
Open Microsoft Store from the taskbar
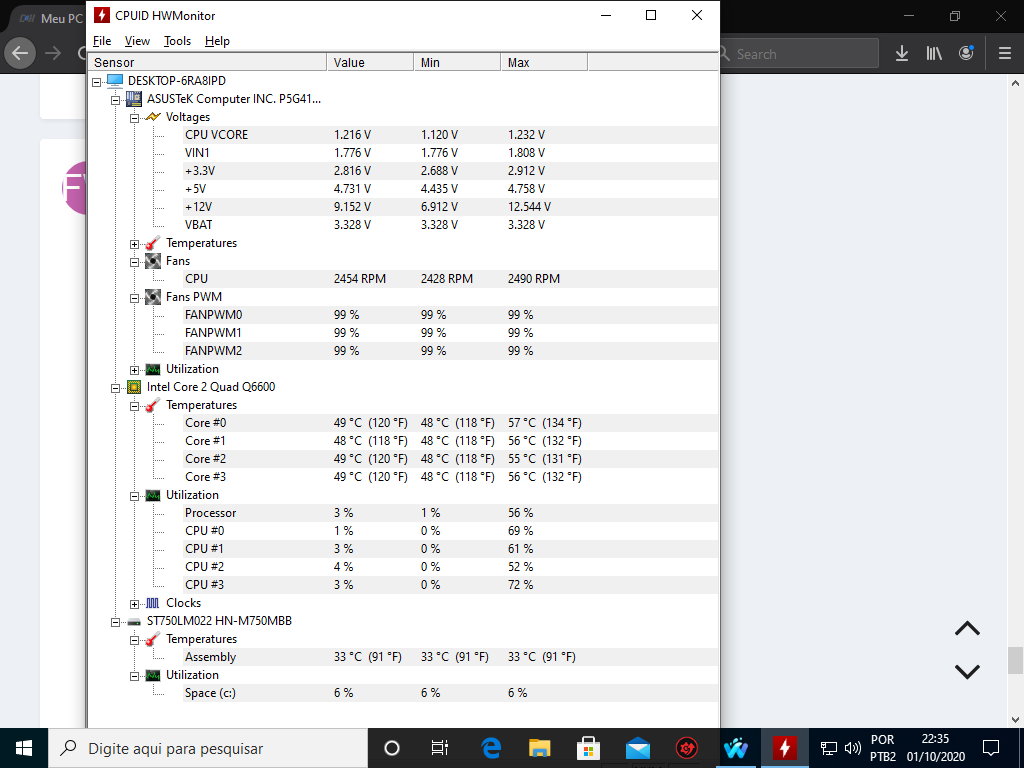tap(588, 748)
